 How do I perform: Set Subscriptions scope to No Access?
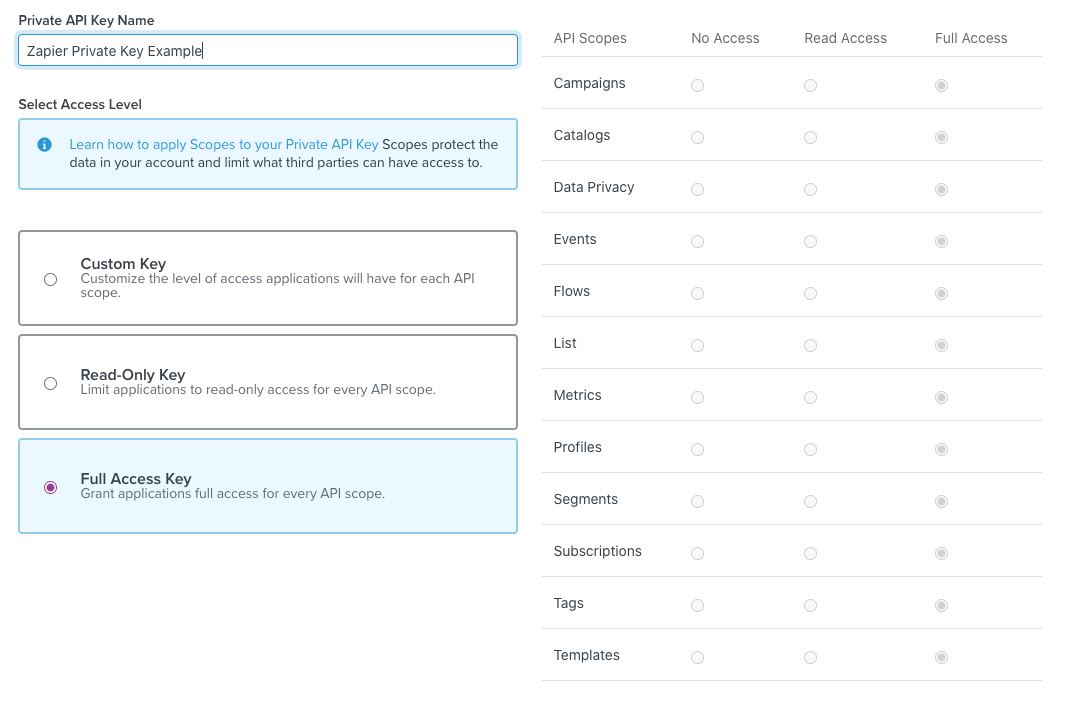697,554
